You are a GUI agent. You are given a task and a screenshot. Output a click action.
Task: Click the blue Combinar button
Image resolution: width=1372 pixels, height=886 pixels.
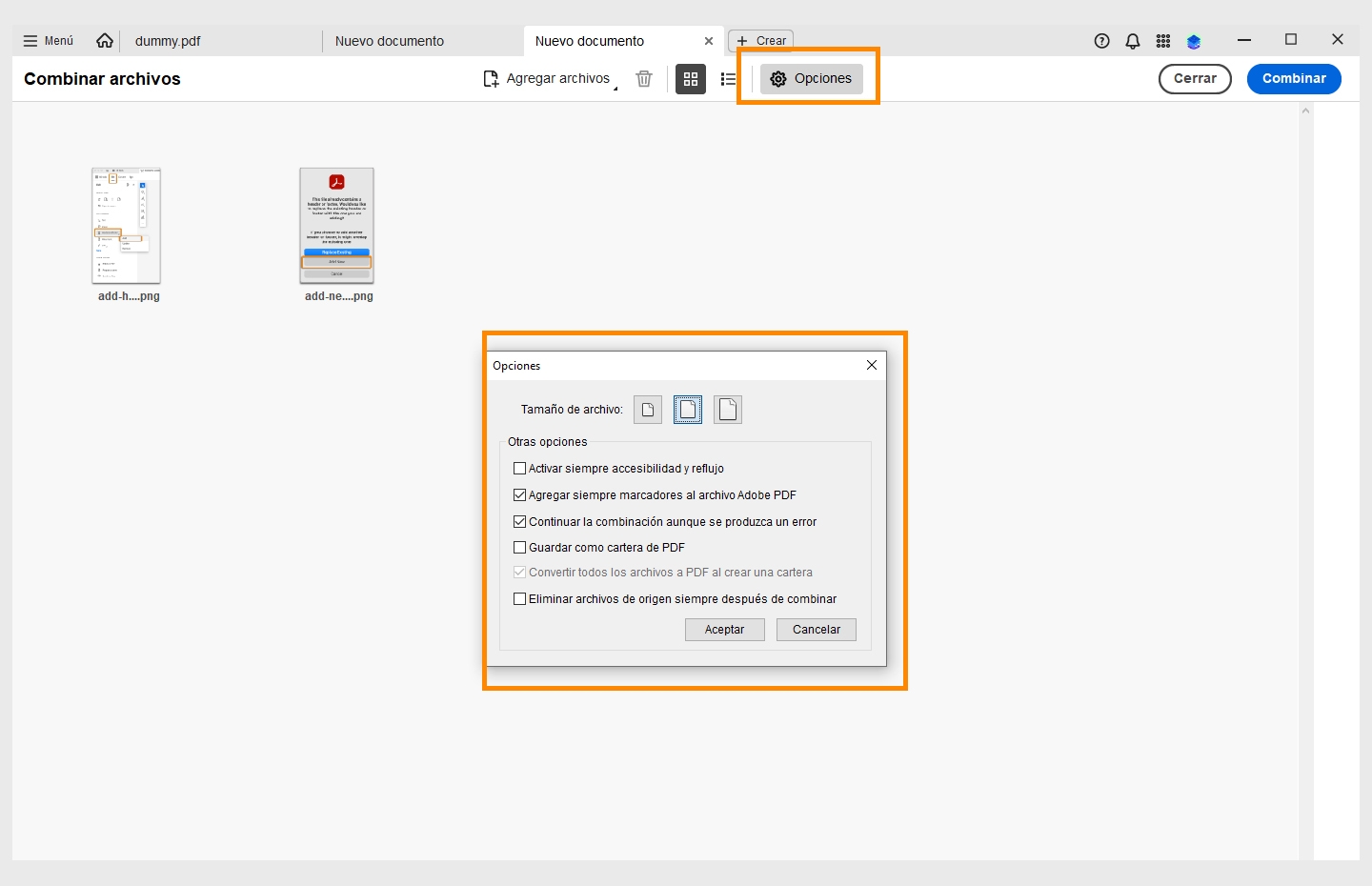1293,79
